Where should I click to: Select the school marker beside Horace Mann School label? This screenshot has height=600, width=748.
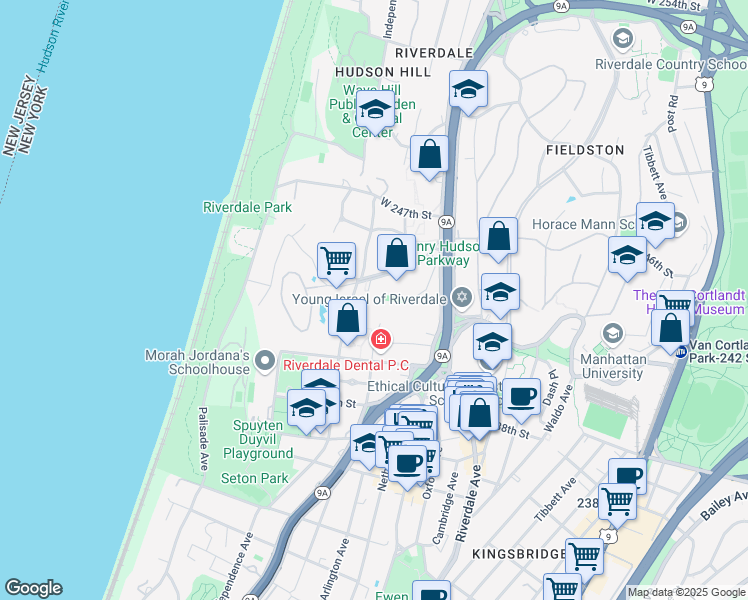655,221
